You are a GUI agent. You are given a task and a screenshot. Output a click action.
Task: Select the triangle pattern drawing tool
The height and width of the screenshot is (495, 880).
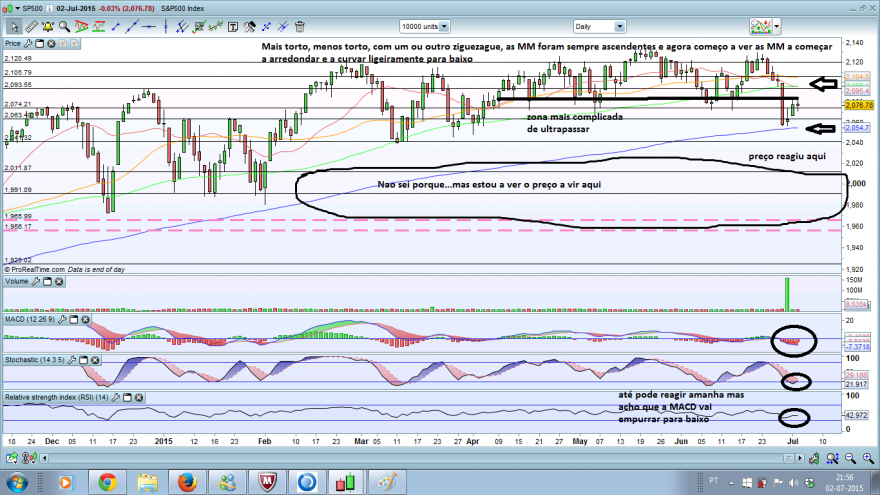pyautogui.click(x=81, y=26)
